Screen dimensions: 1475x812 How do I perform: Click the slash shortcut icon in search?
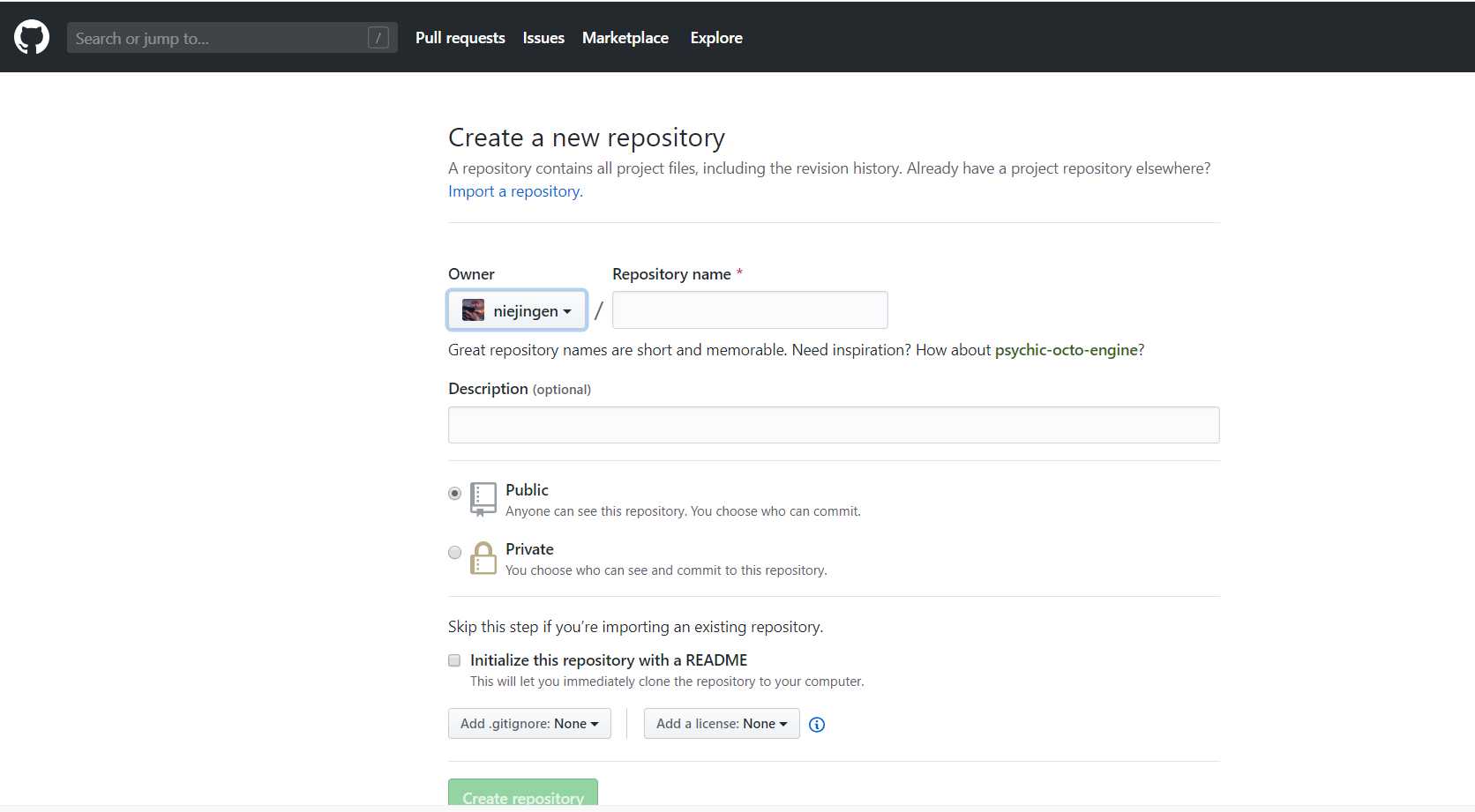378,38
